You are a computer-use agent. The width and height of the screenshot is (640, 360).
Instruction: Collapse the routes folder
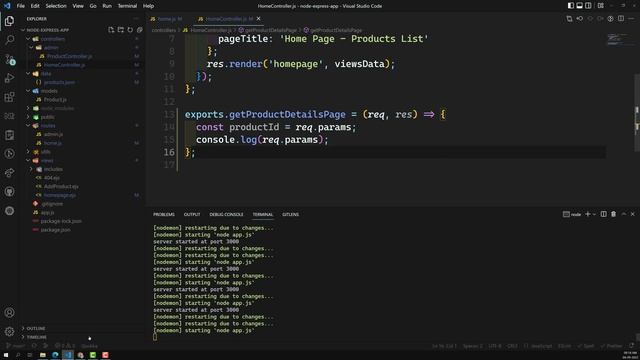(x=28, y=125)
